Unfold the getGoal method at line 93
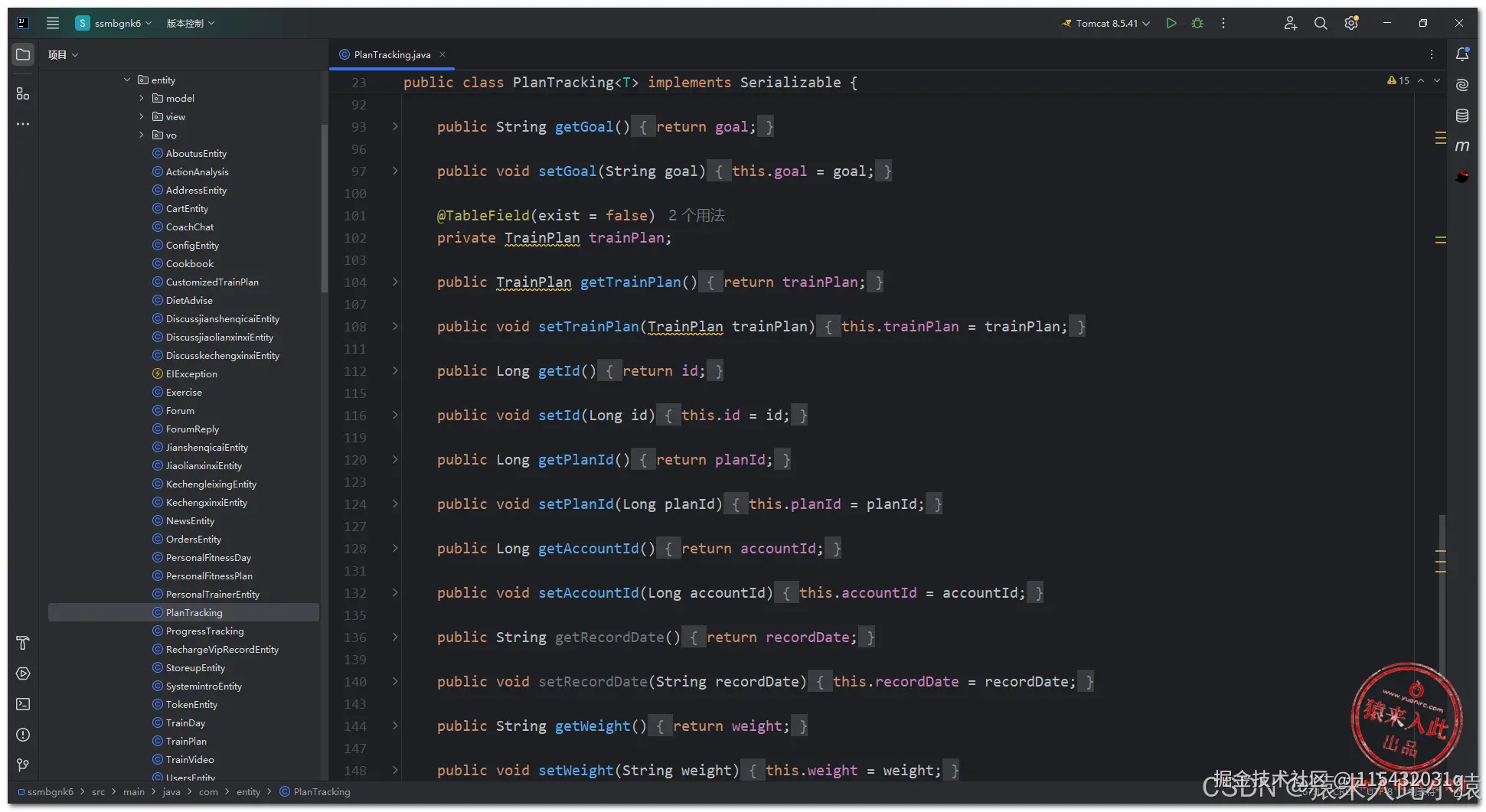The width and height of the screenshot is (1486, 812). click(395, 126)
